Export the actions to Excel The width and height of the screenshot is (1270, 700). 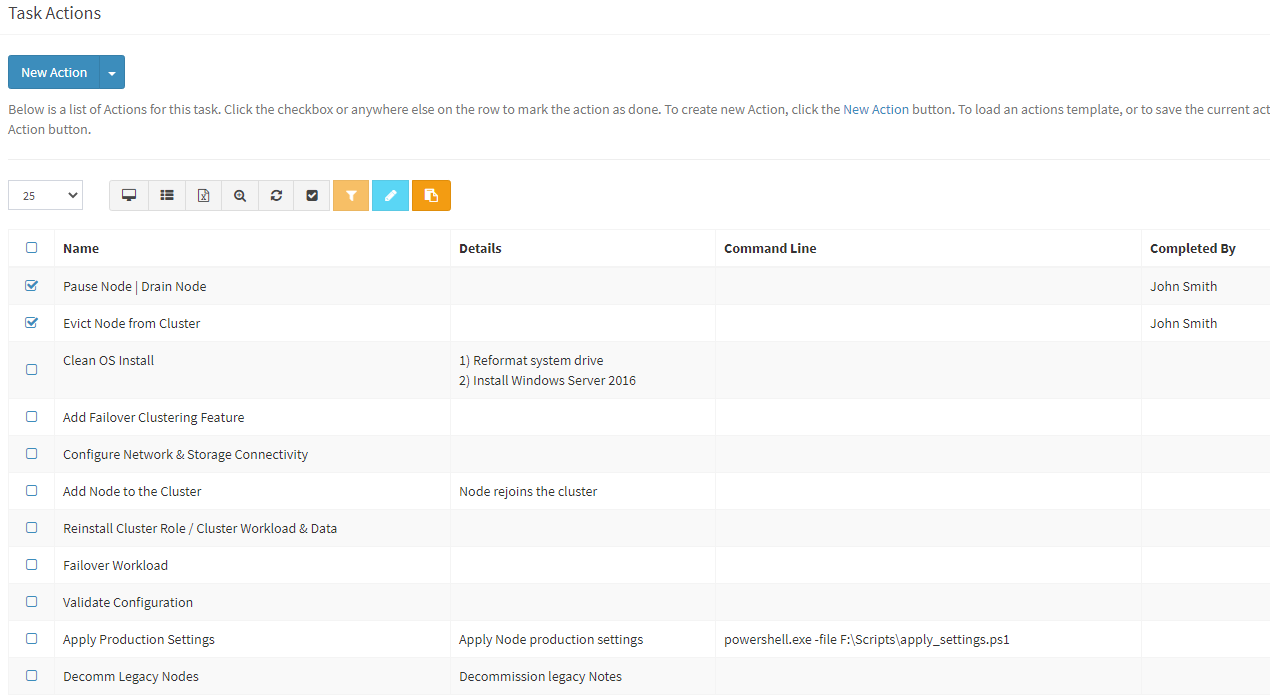[204, 196]
